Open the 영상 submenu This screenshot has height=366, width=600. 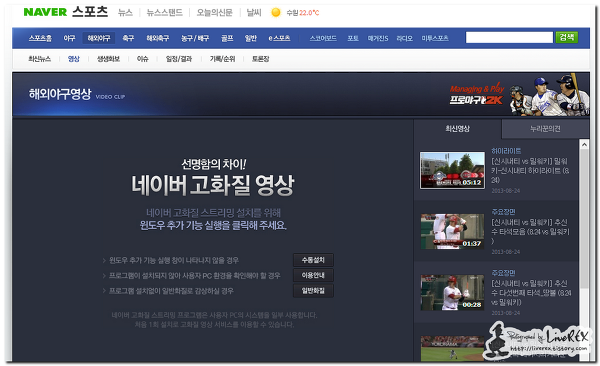[73, 59]
